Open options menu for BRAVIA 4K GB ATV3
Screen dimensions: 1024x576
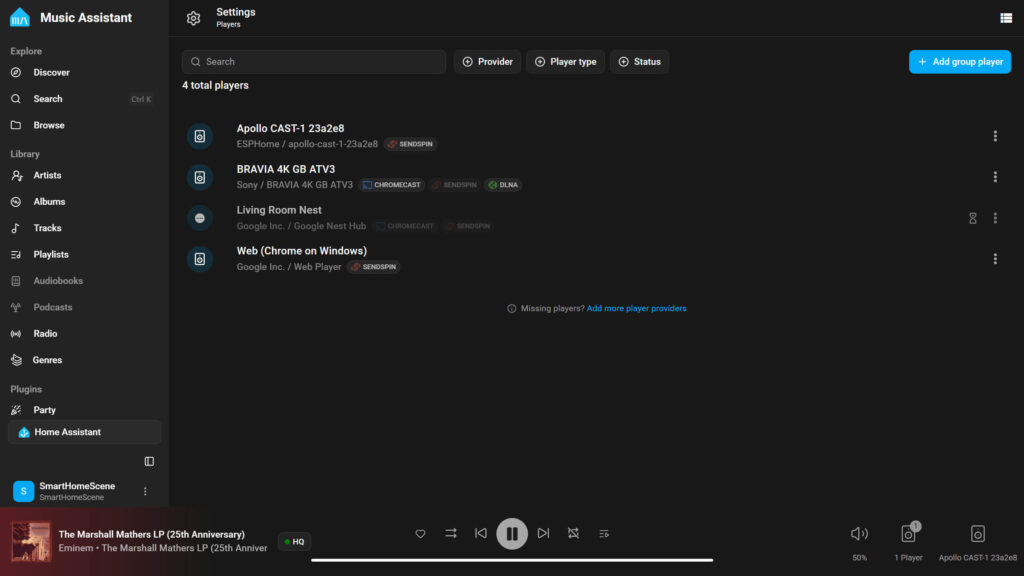(995, 177)
